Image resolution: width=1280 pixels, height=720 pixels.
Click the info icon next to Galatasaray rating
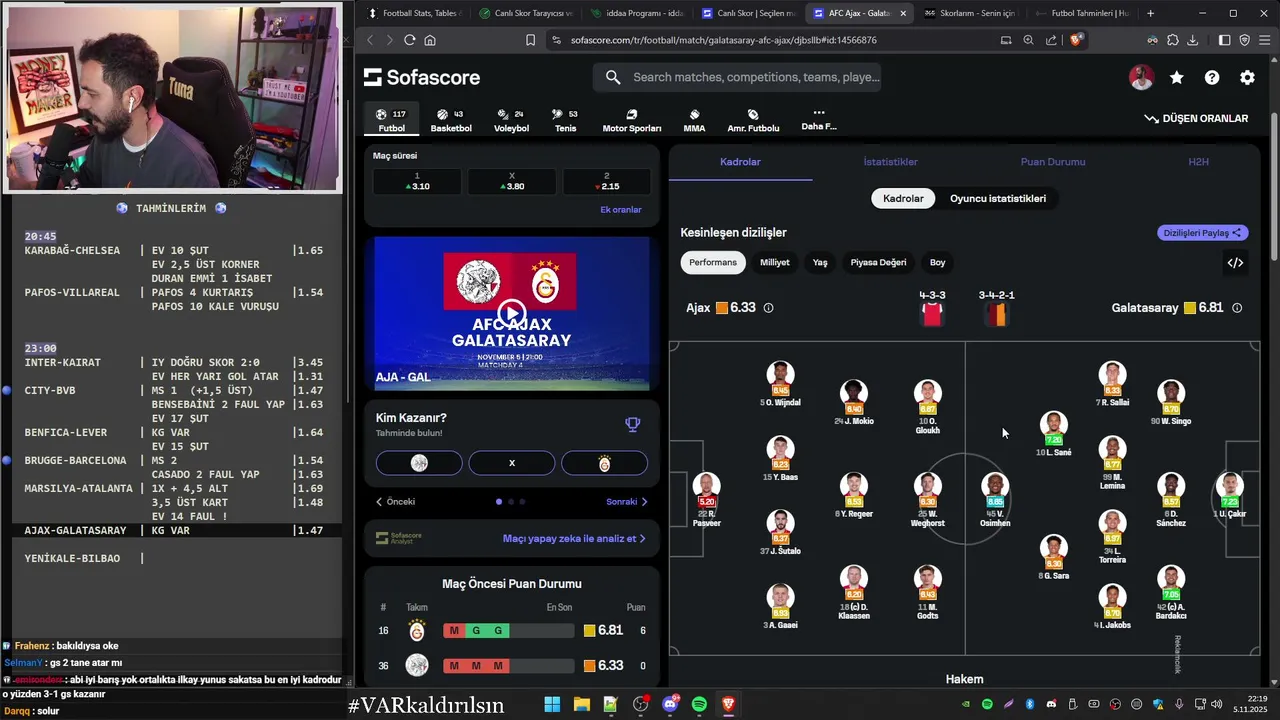point(1237,308)
